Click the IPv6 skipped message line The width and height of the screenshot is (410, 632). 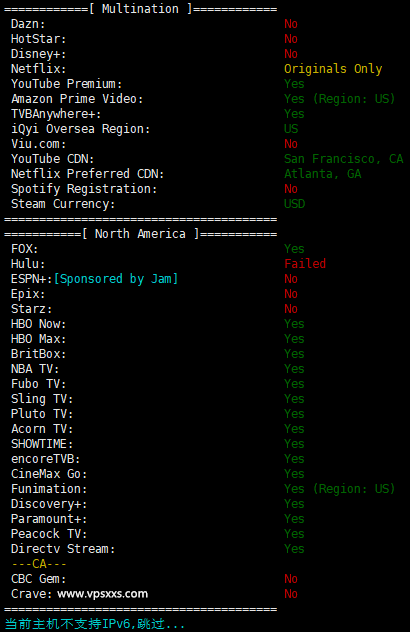[94, 624]
